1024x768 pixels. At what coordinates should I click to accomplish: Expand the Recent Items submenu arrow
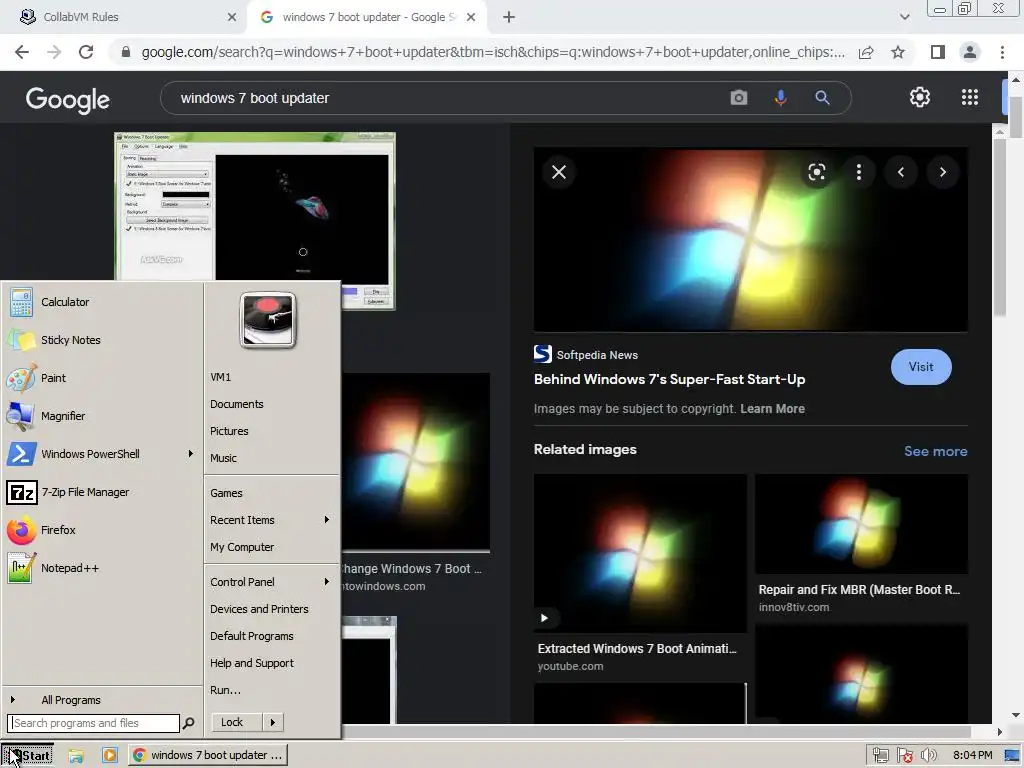pyautogui.click(x=327, y=520)
